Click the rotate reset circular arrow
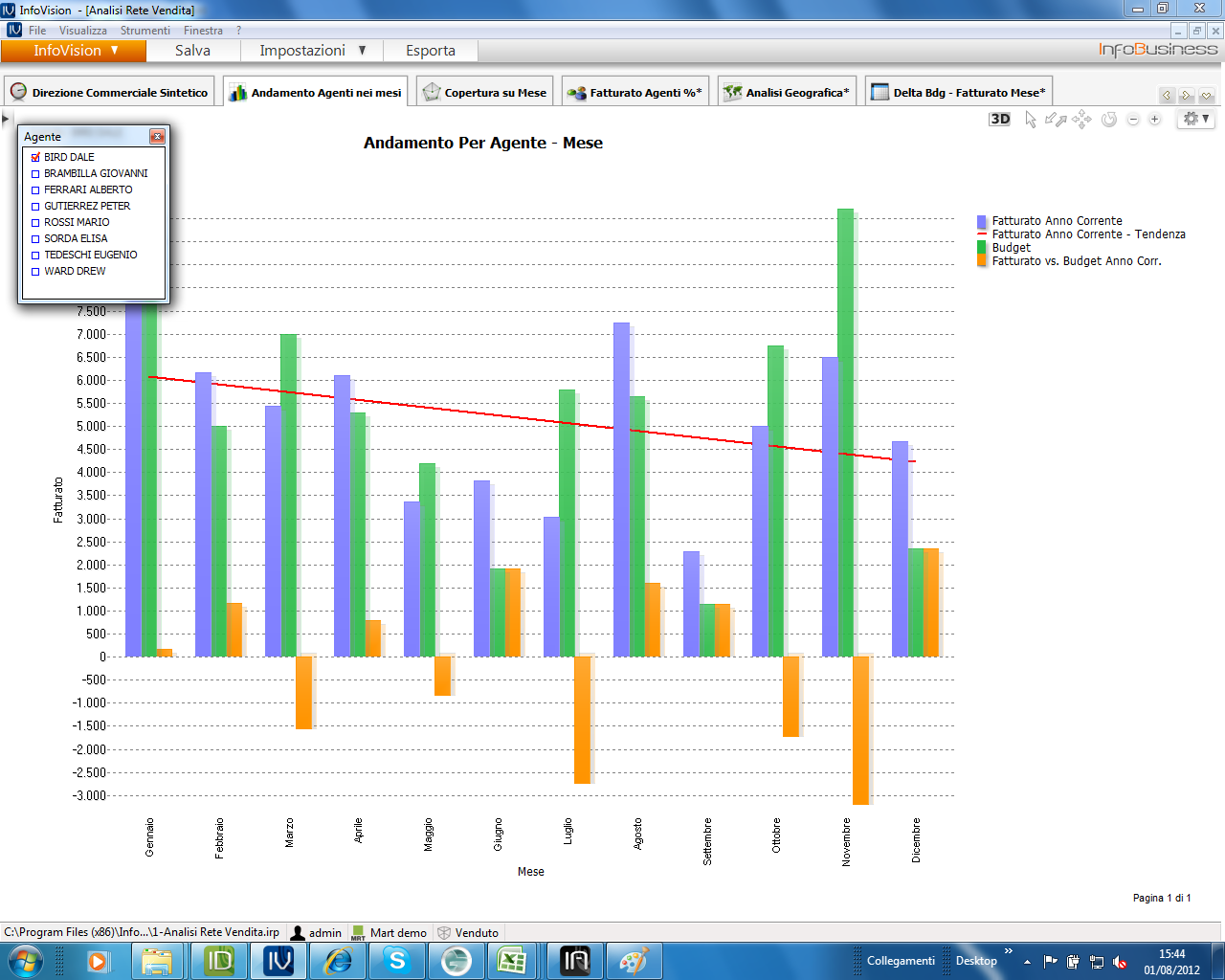This screenshot has width=1225, height=980. 1109,119
